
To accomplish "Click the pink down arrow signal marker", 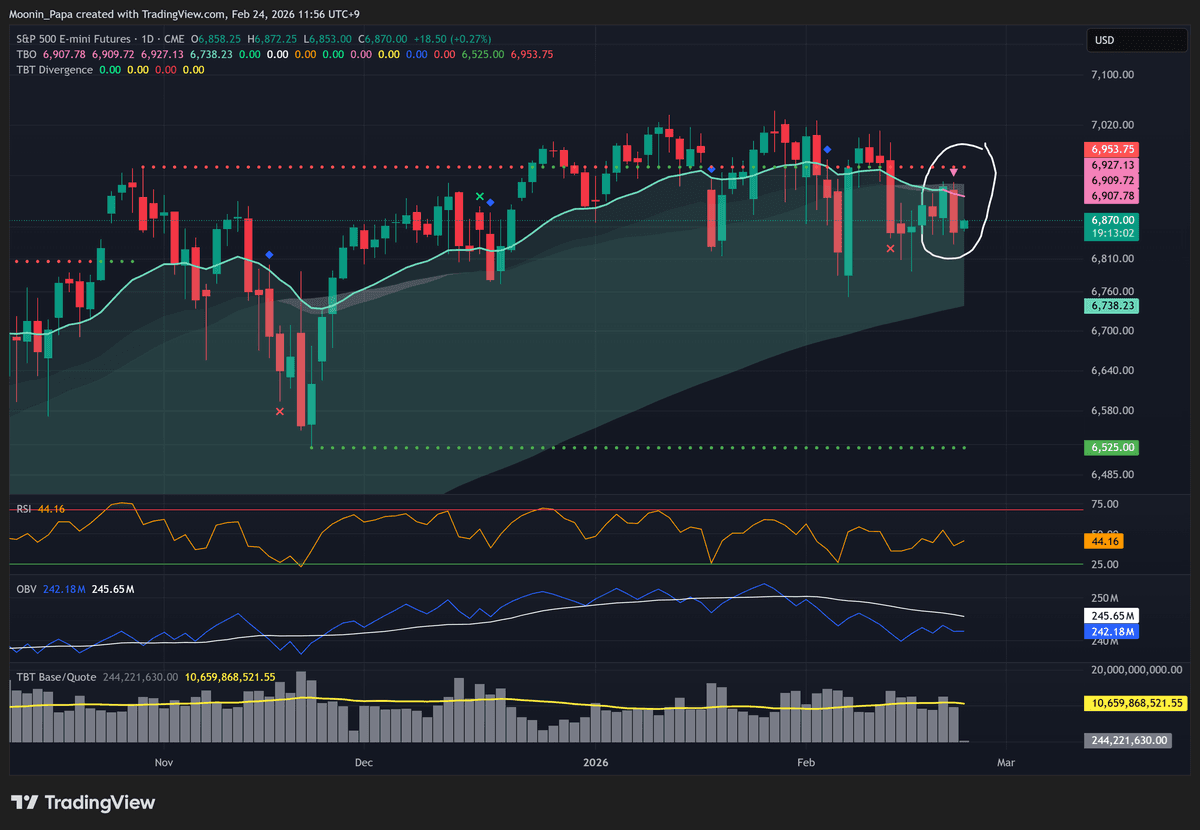I will 953,173.
